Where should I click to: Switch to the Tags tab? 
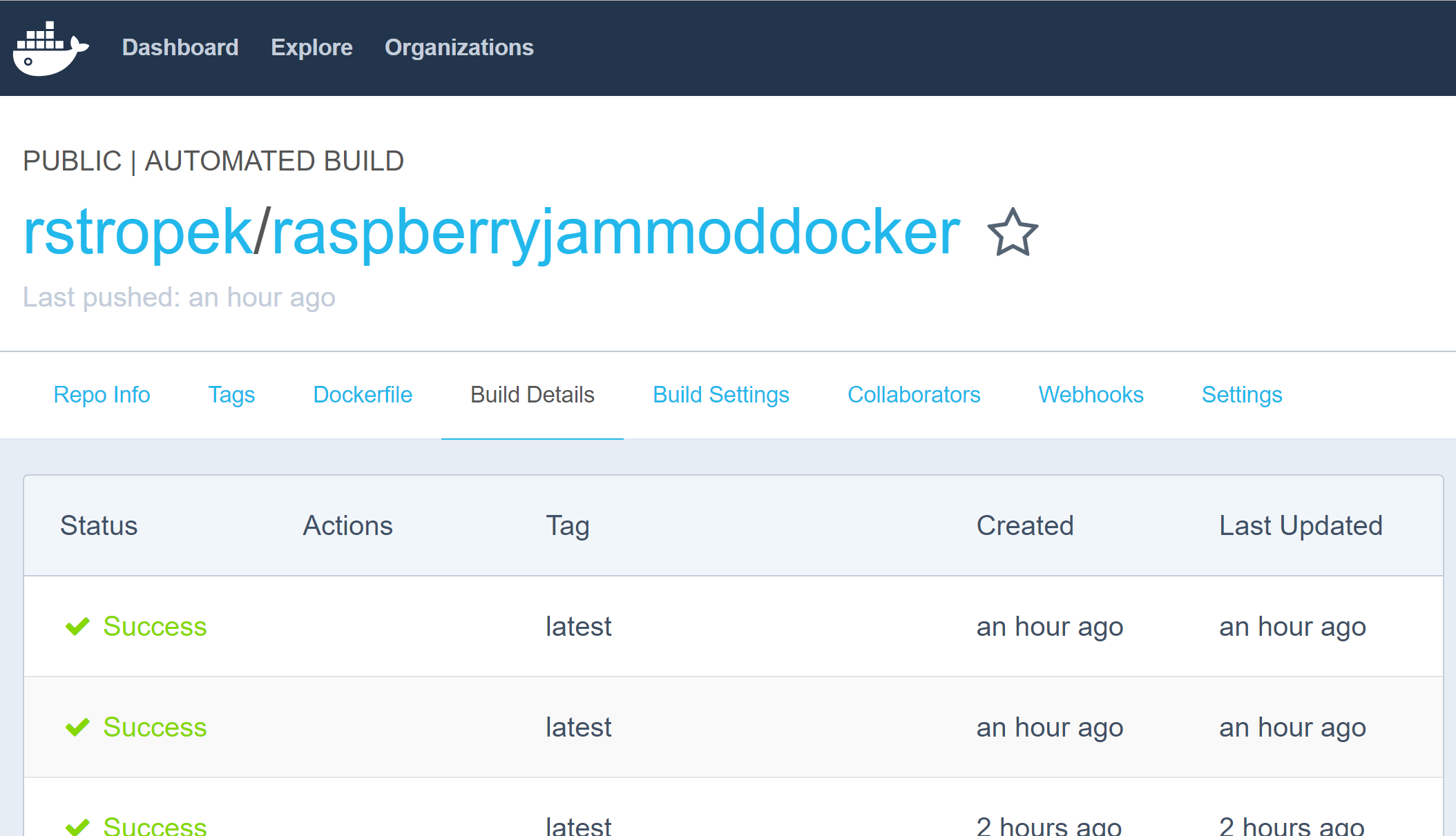click(x=232, y=395)
